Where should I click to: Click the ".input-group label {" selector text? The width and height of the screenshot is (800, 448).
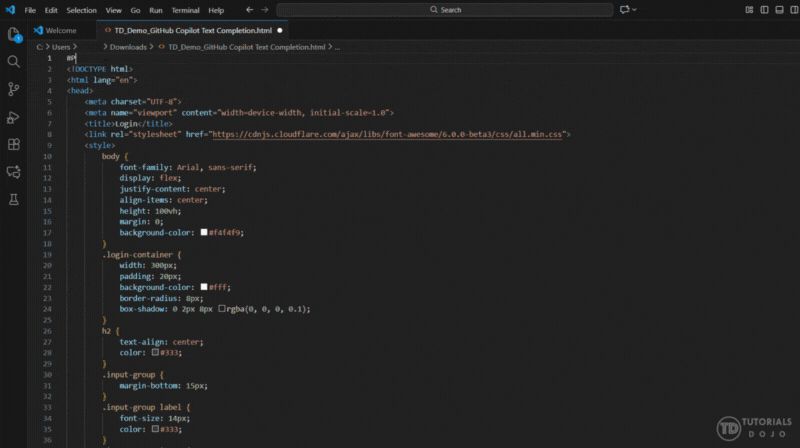(x=146, y=407)
